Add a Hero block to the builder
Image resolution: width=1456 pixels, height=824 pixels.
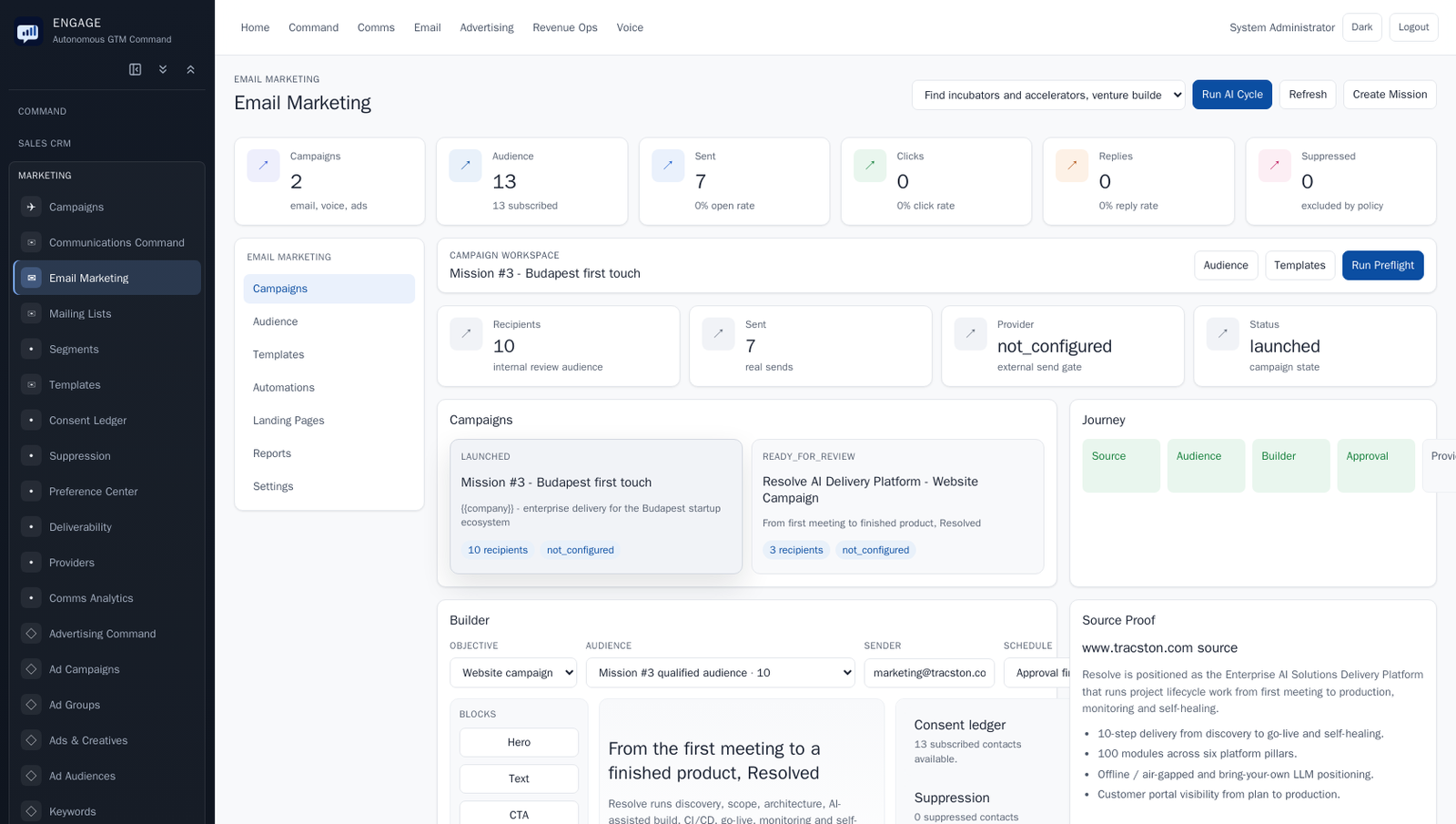tap(519, 742)
